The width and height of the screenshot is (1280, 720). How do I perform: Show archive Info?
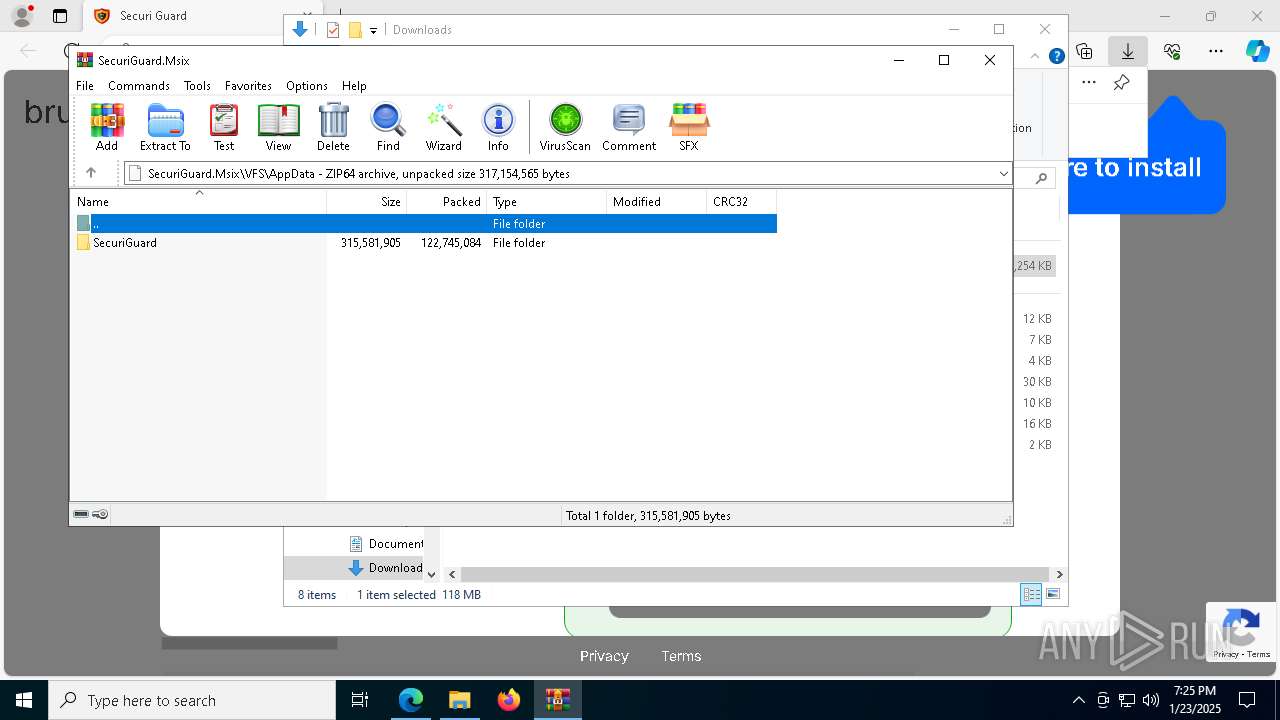tap(498, 127)
